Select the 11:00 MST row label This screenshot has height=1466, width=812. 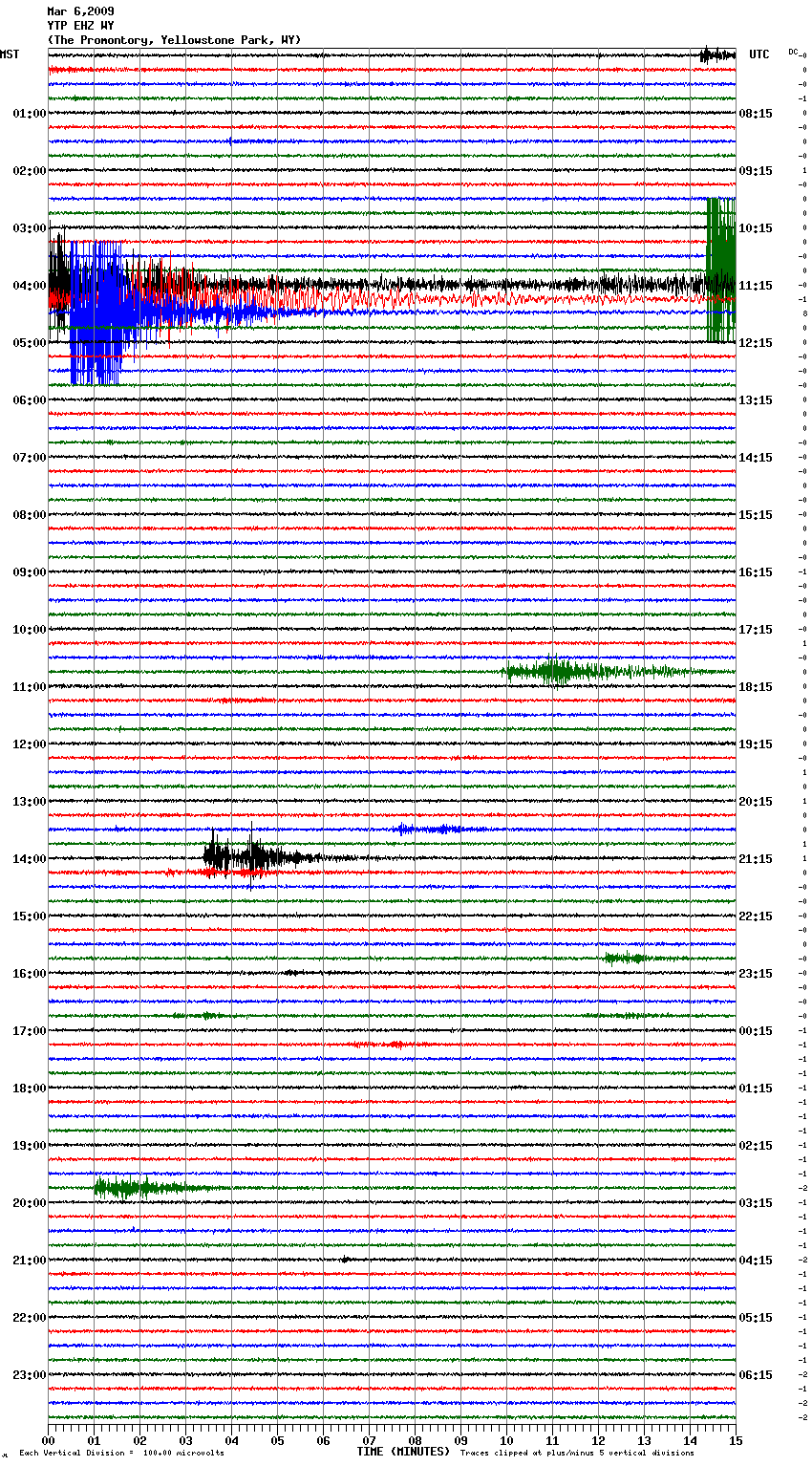(x=29, y=687)
